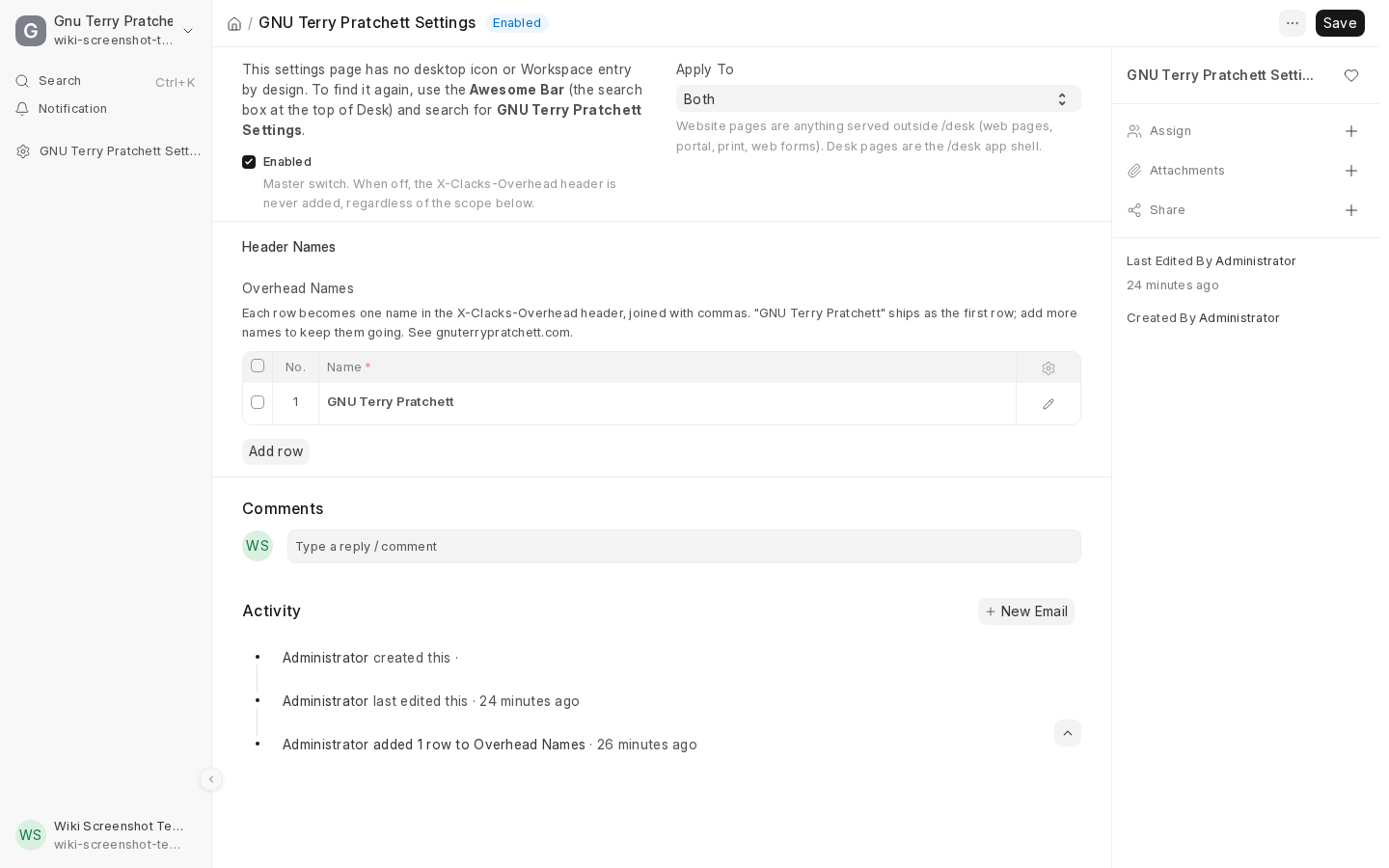The image size is (1389, 868).
Task: Open the table settings gear in Overhead Names
Action: pos(1049,368)
